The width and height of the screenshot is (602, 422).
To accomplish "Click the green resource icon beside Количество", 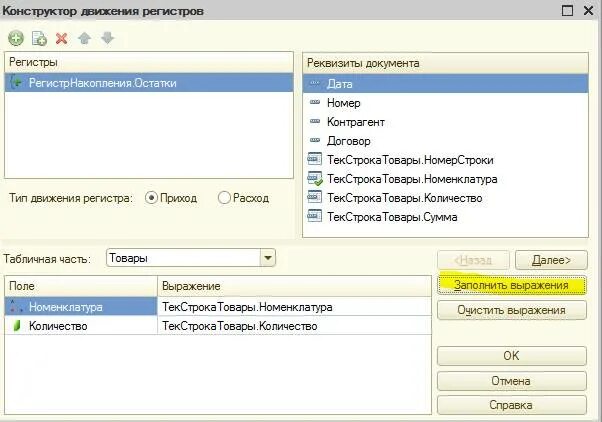I will (17, 326).
